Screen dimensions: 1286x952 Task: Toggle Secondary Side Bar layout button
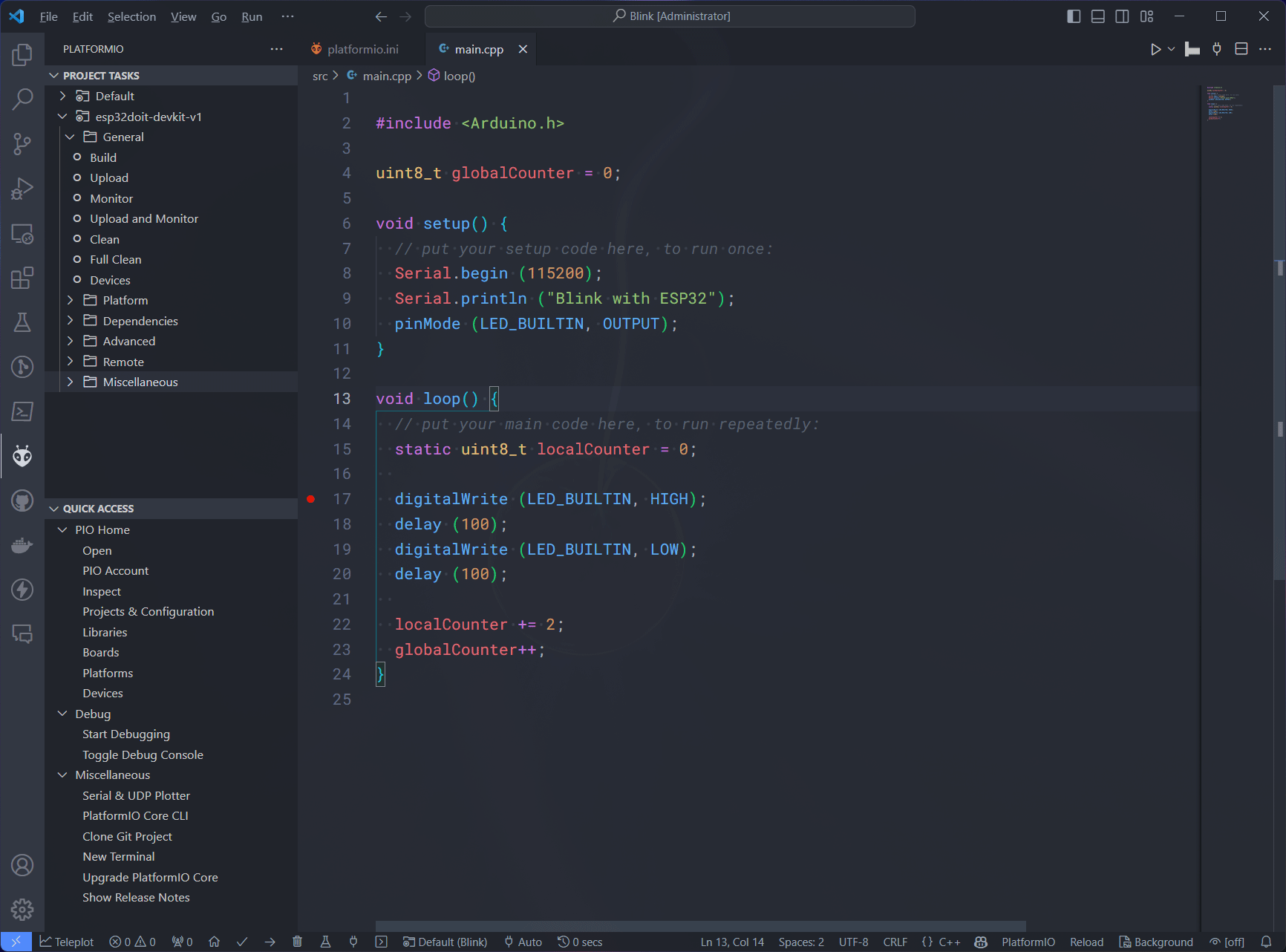(1123, 16)
